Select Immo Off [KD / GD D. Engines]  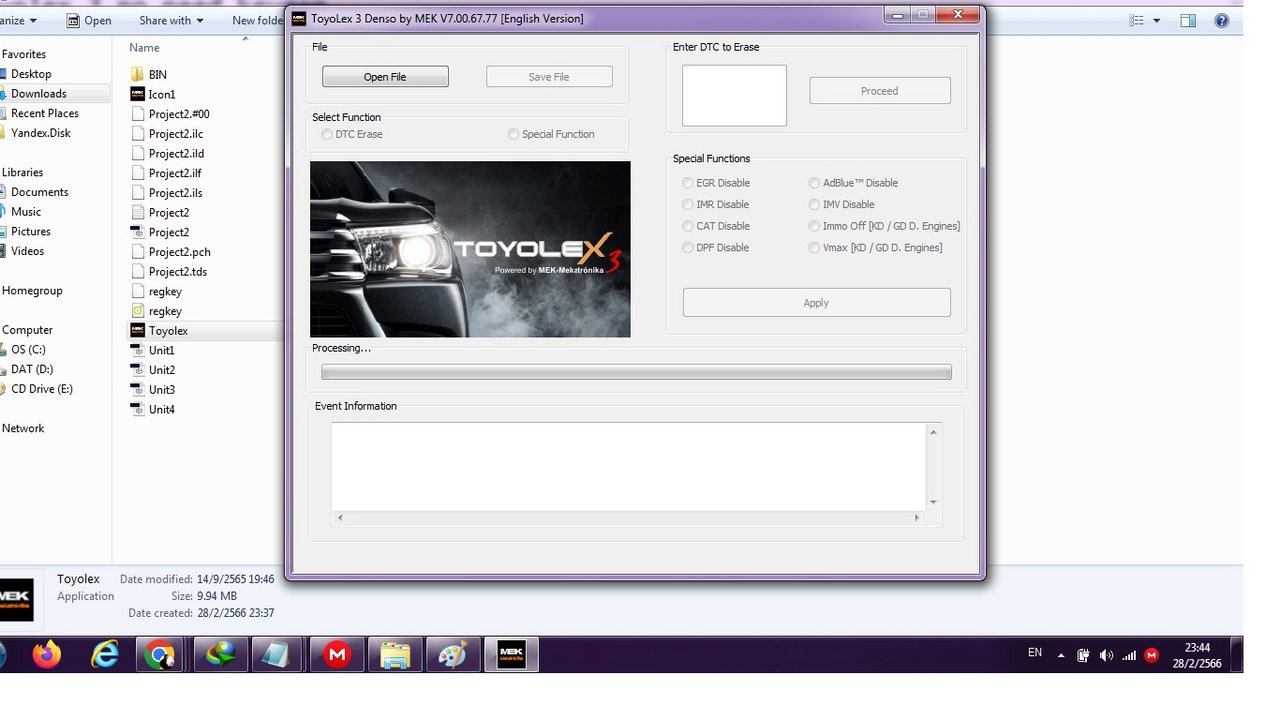coord(814,226)
